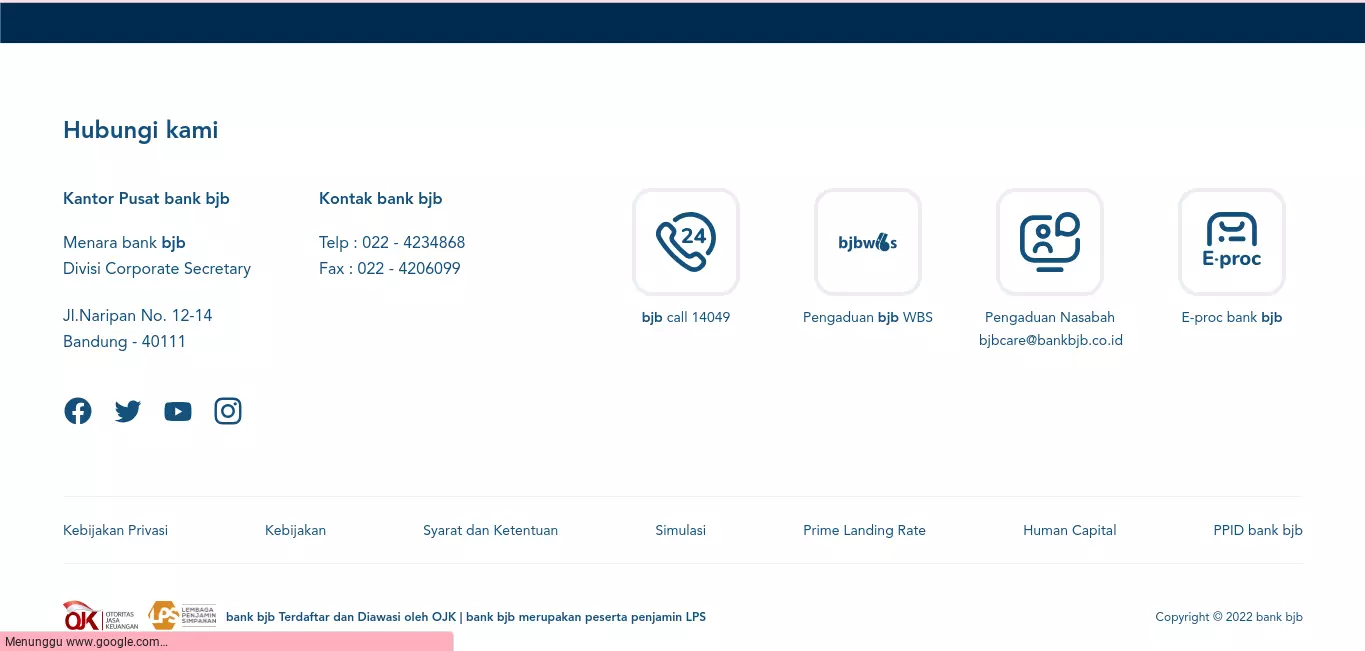This screenshot has width=1365, height=651.
Task: Open Prime Landing Rate link
Action: (864, 530)
